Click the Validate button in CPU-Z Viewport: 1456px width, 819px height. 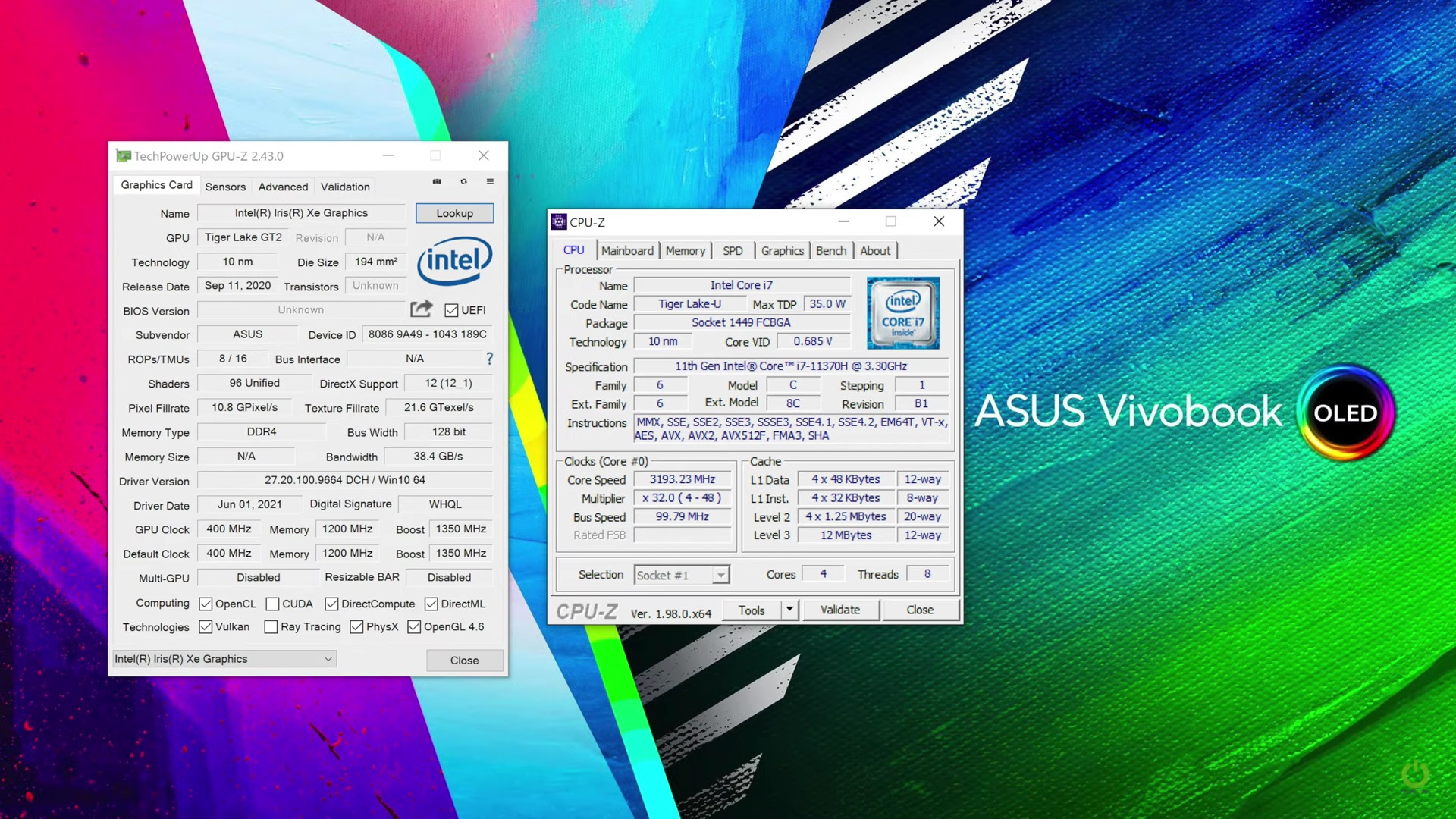click(839, 610)
